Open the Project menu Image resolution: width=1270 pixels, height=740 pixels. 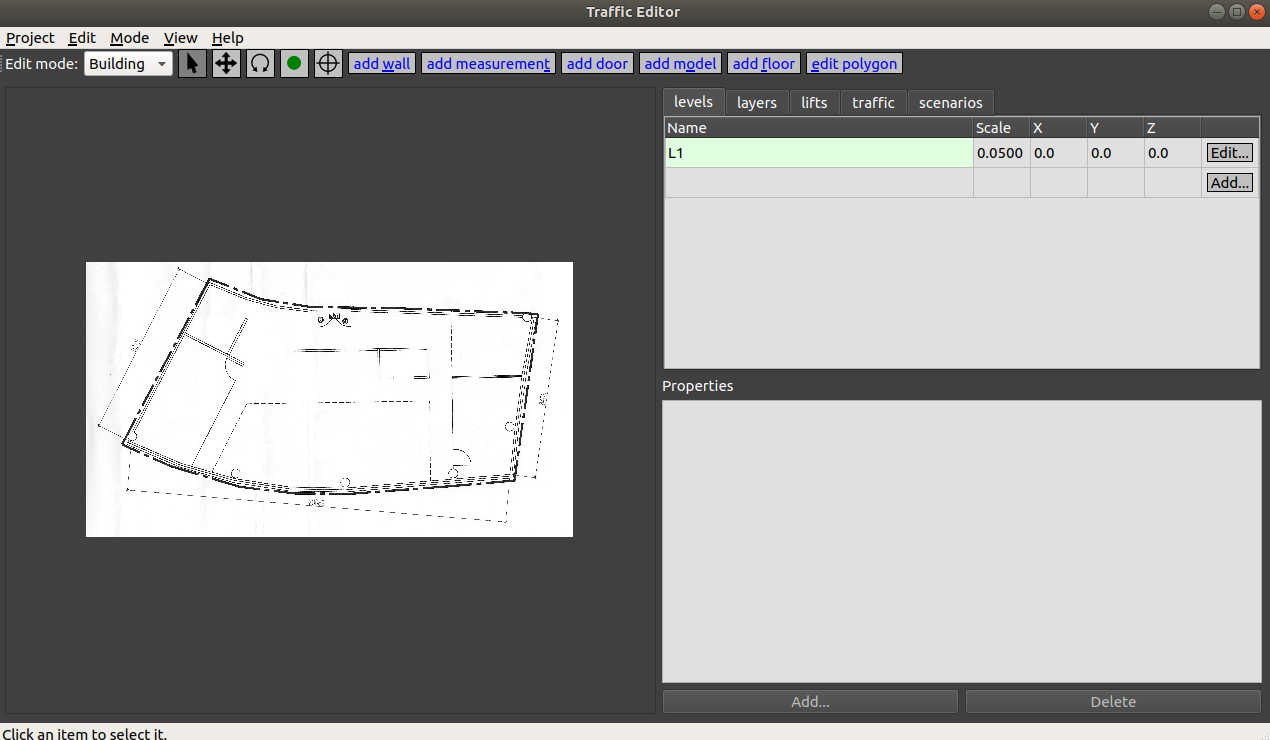point(29,38)
